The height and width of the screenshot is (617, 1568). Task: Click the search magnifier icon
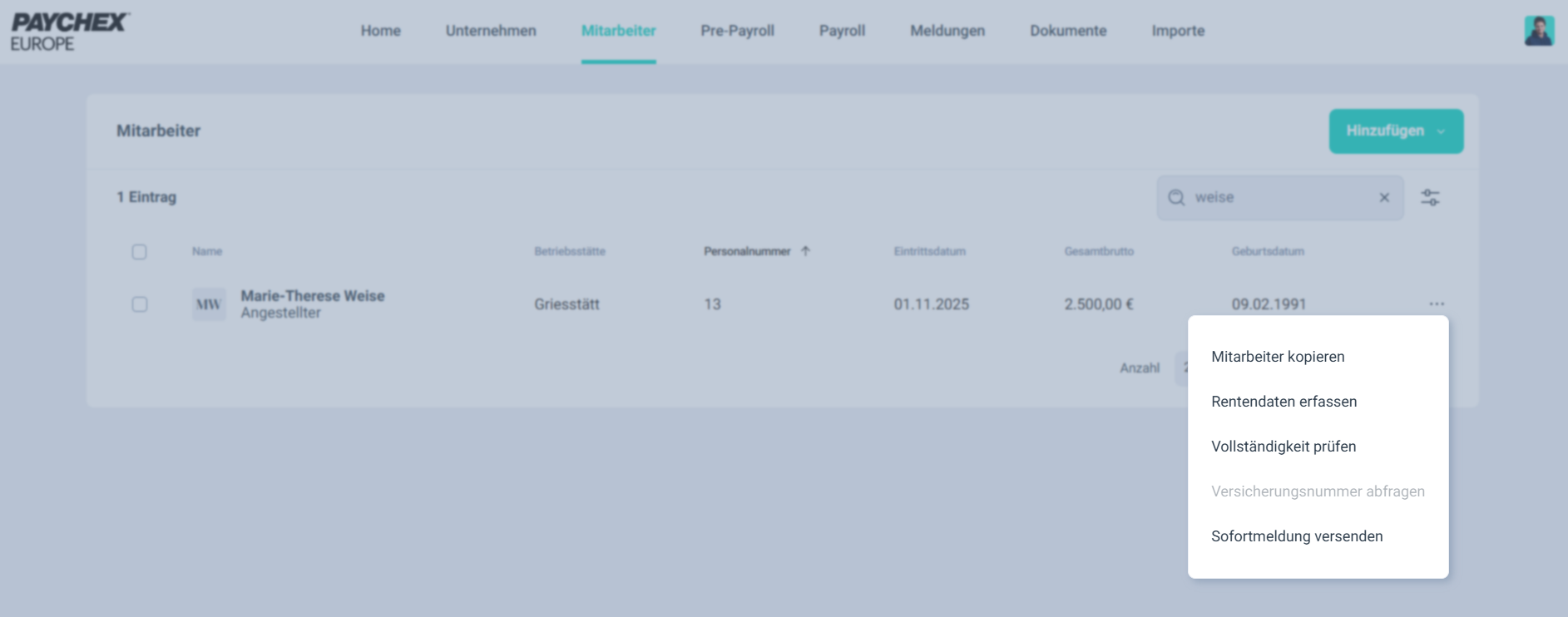[1176, 198]
